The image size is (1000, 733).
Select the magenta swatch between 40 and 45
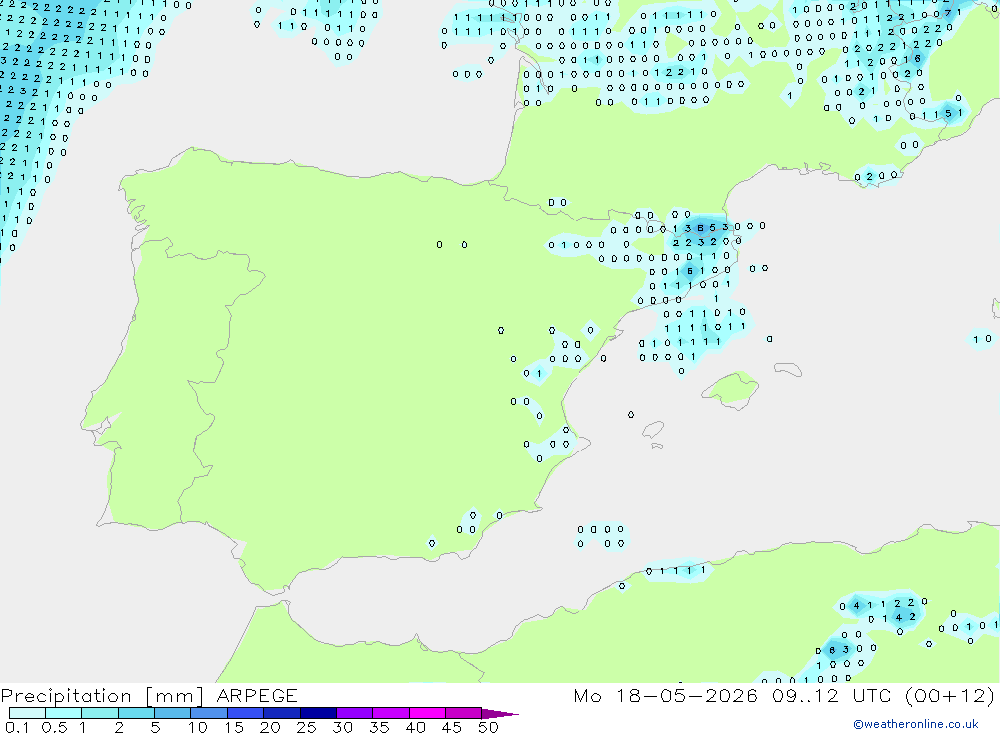427,713
